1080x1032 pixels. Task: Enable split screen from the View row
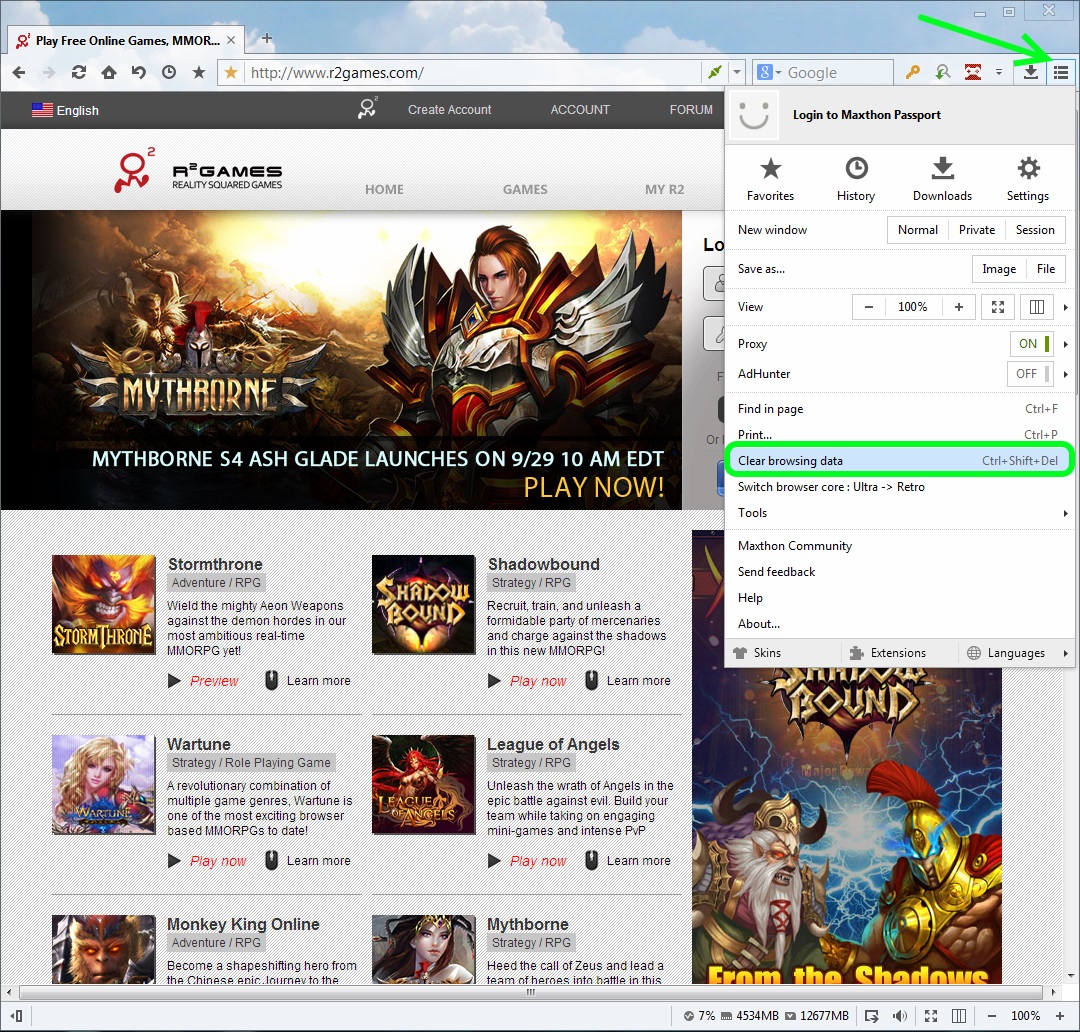tap(1037, 307)
